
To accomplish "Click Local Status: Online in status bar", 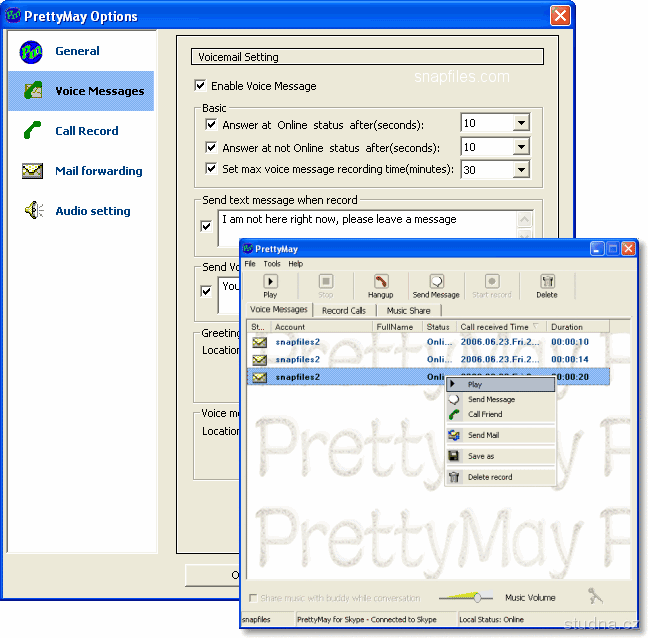I will click(491, 619).
